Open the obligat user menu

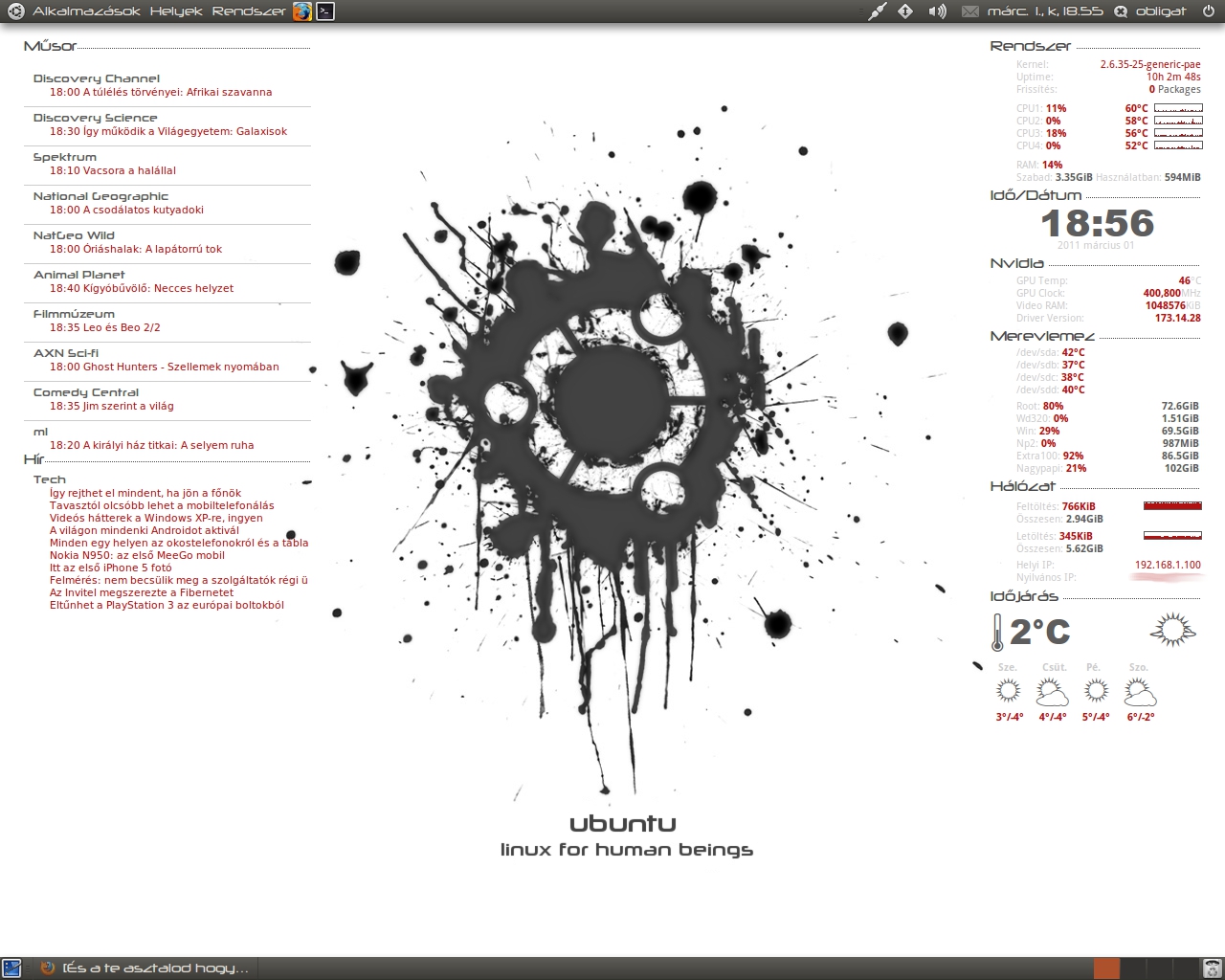1161,11
